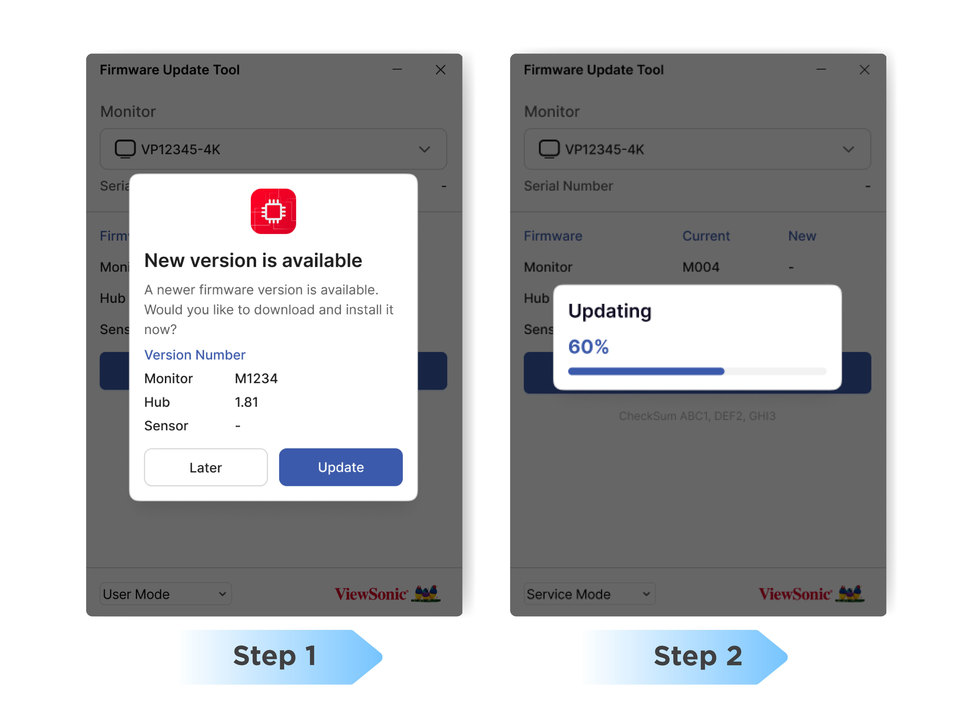Viewport: 960px width, 720px height.
Task: Open the Service Mode dropdown
Action: pyautogui.click(x=589, y=594)
